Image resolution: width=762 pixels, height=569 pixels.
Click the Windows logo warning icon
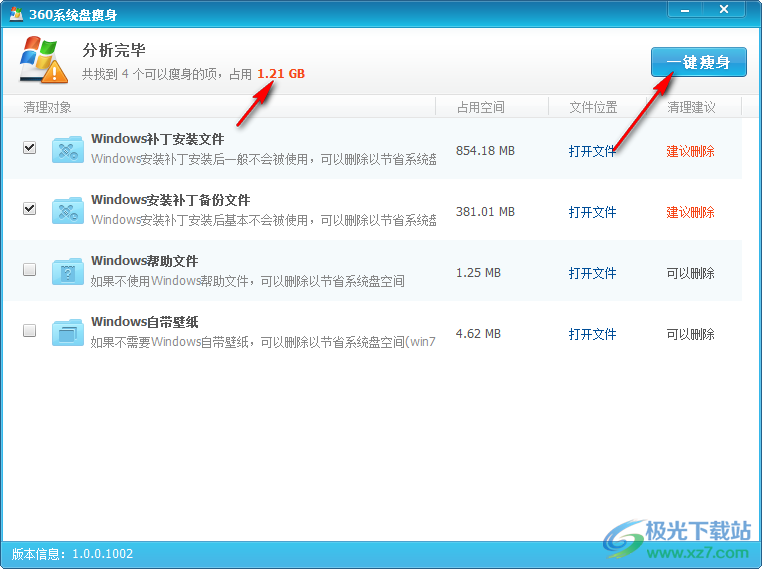click(x=43, y=60)
